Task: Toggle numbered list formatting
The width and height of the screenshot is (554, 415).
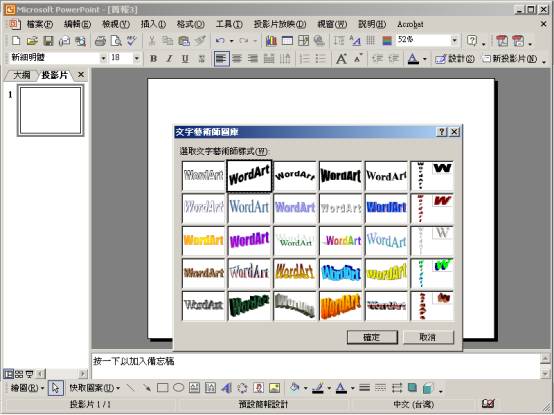Action: (304, 59)
